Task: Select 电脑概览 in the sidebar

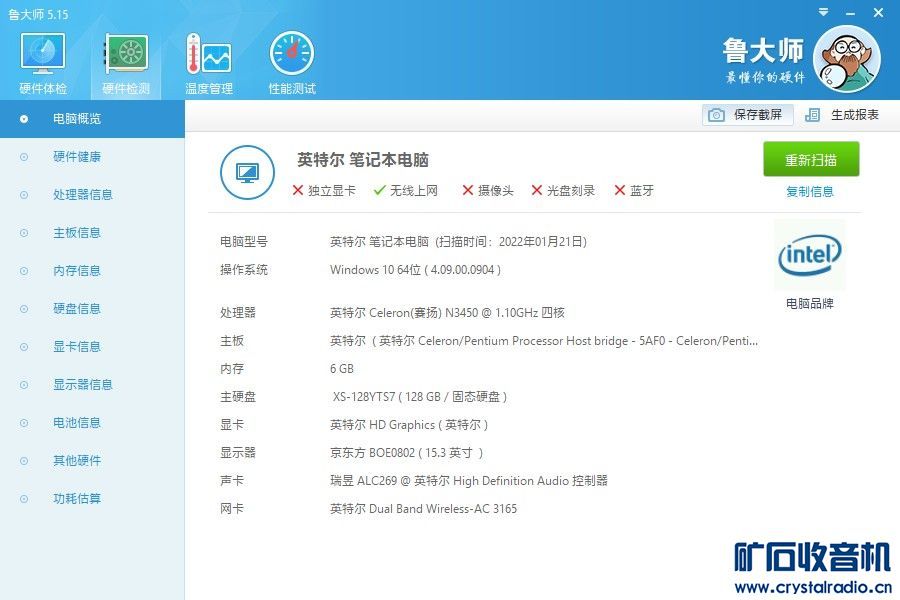Action: coord(92,119)
